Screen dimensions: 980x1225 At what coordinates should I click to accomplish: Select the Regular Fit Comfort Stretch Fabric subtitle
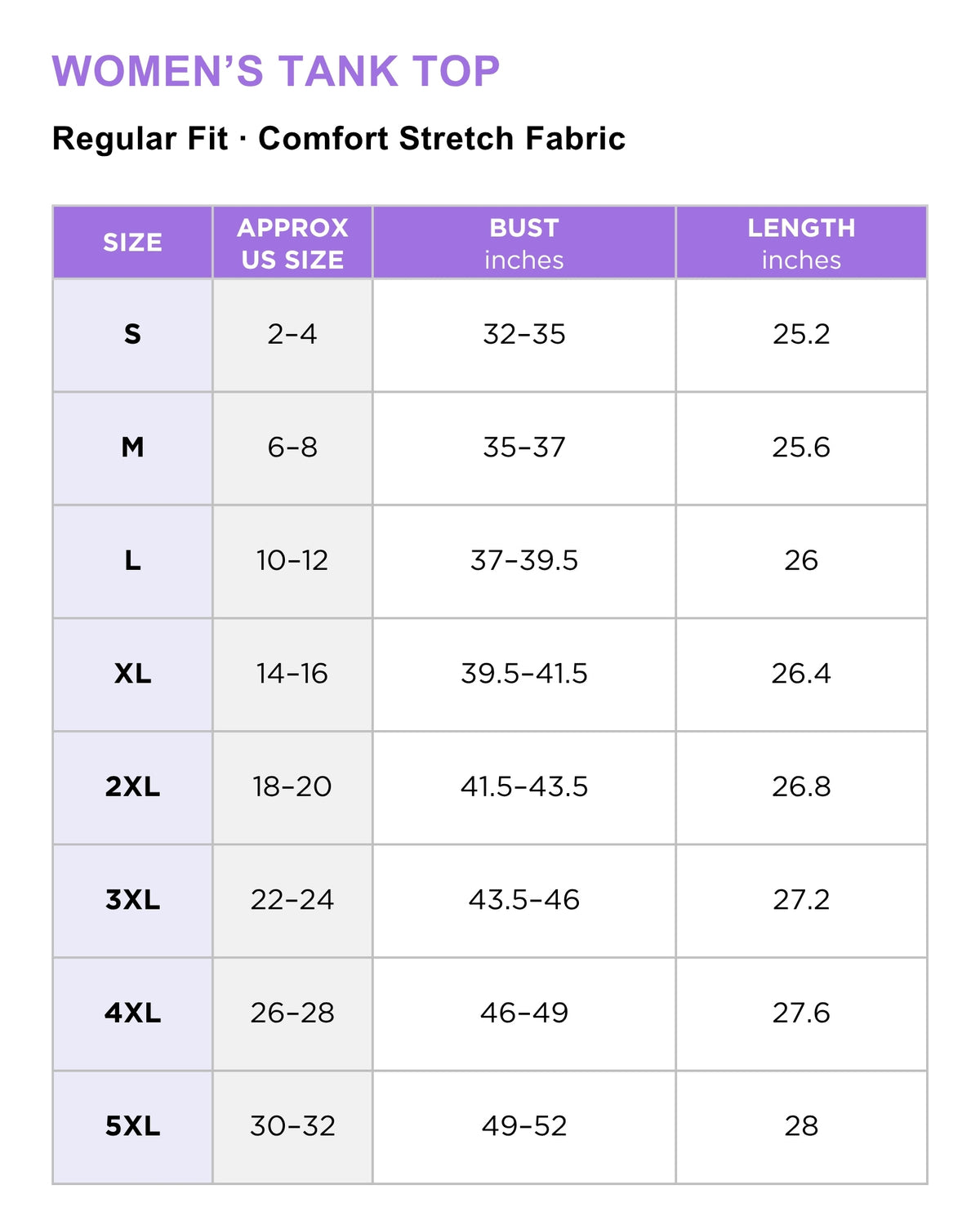(339, 138)
